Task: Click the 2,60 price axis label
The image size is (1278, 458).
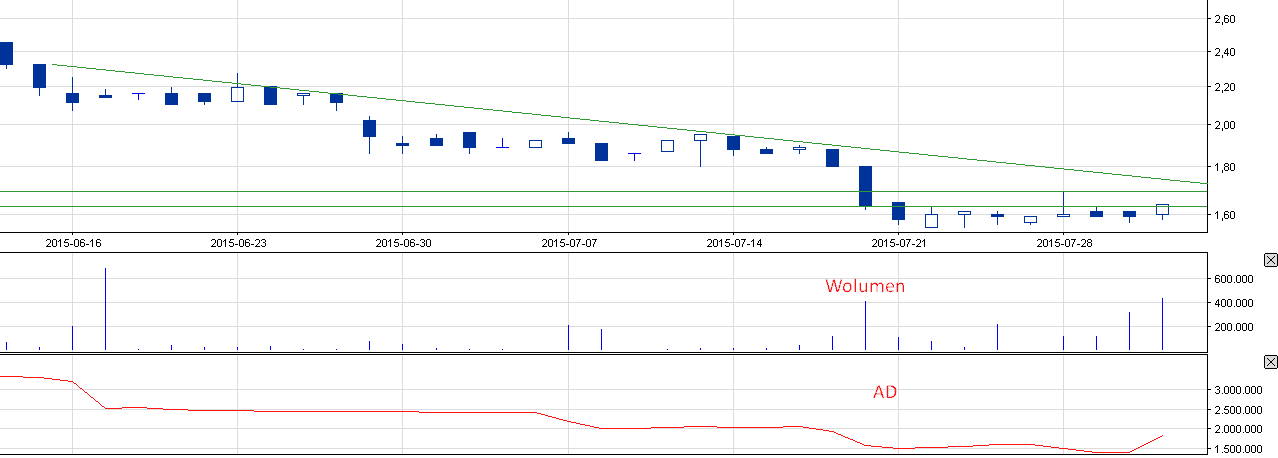Action: click(1224, 19)
